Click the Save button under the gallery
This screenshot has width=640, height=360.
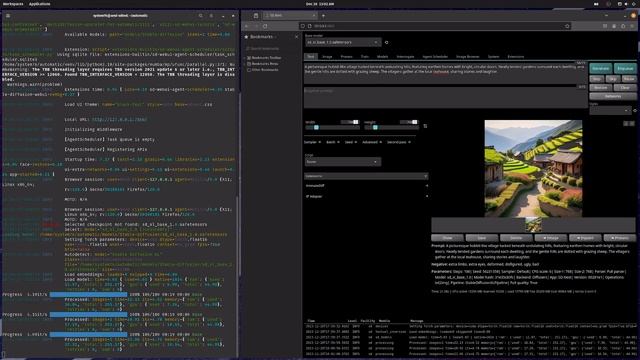point(482,238)
